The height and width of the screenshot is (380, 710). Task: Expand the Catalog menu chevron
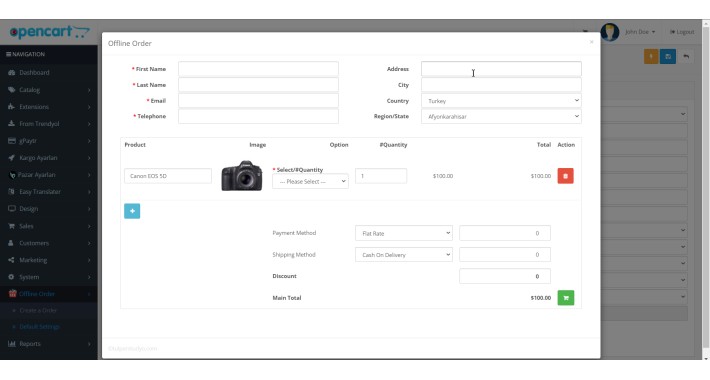[x=89, y=90]
